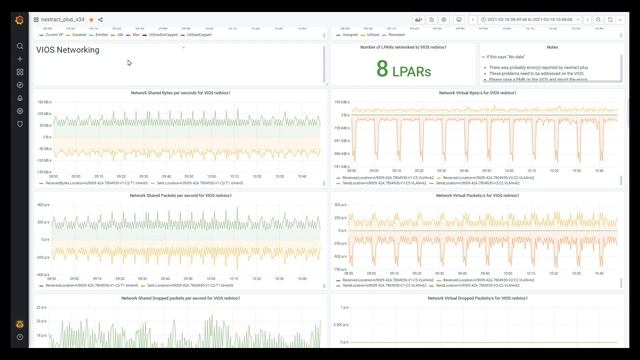Click 'If this says "No data"' note line
Image resolution: width=640 pixels, height=360 pixels.
[x=505, y=57]
